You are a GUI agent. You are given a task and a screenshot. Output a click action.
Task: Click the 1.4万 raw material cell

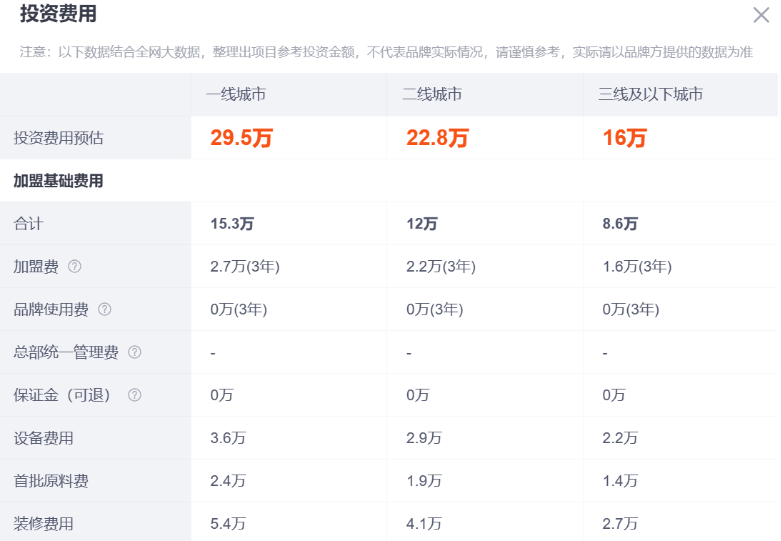coord(620,481)
